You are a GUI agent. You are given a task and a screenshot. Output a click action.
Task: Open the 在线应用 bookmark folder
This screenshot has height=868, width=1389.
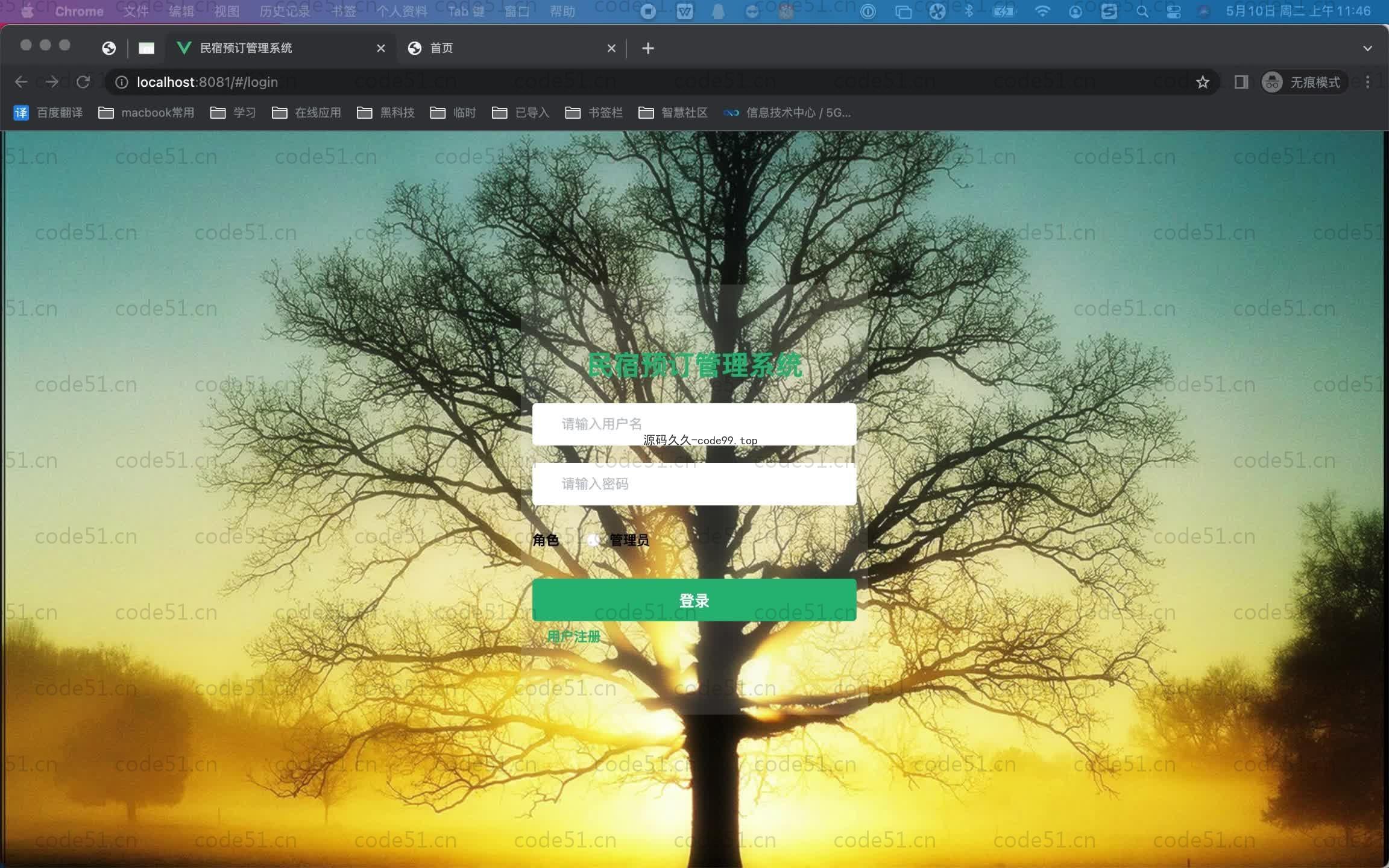point(307,113)
